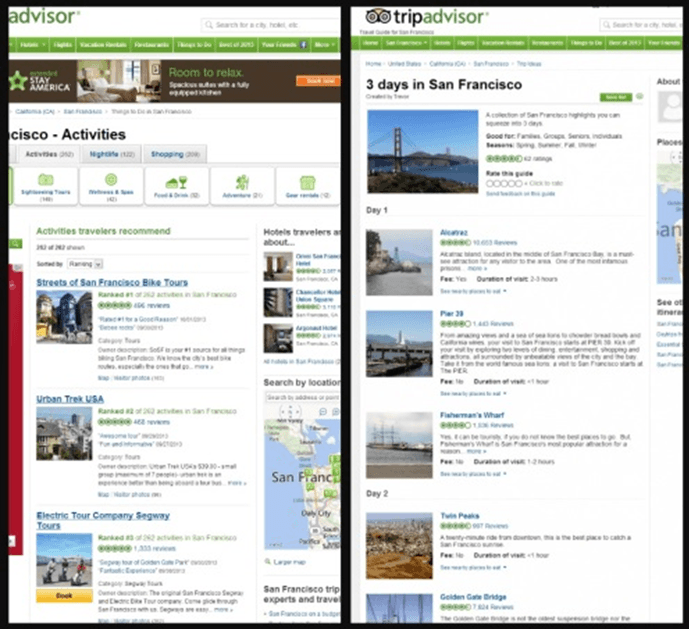Image resolution: width=689 pixels, height=629 pixels.
Task: Click the Food & Drink icon
Action: coord(177,182)
